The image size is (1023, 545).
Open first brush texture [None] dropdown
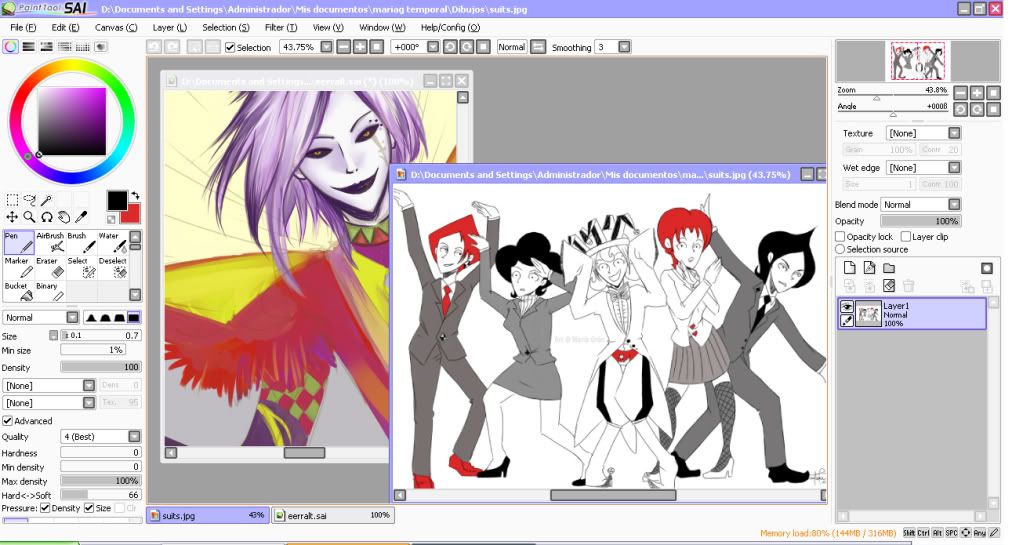click(x=89, y=385)
